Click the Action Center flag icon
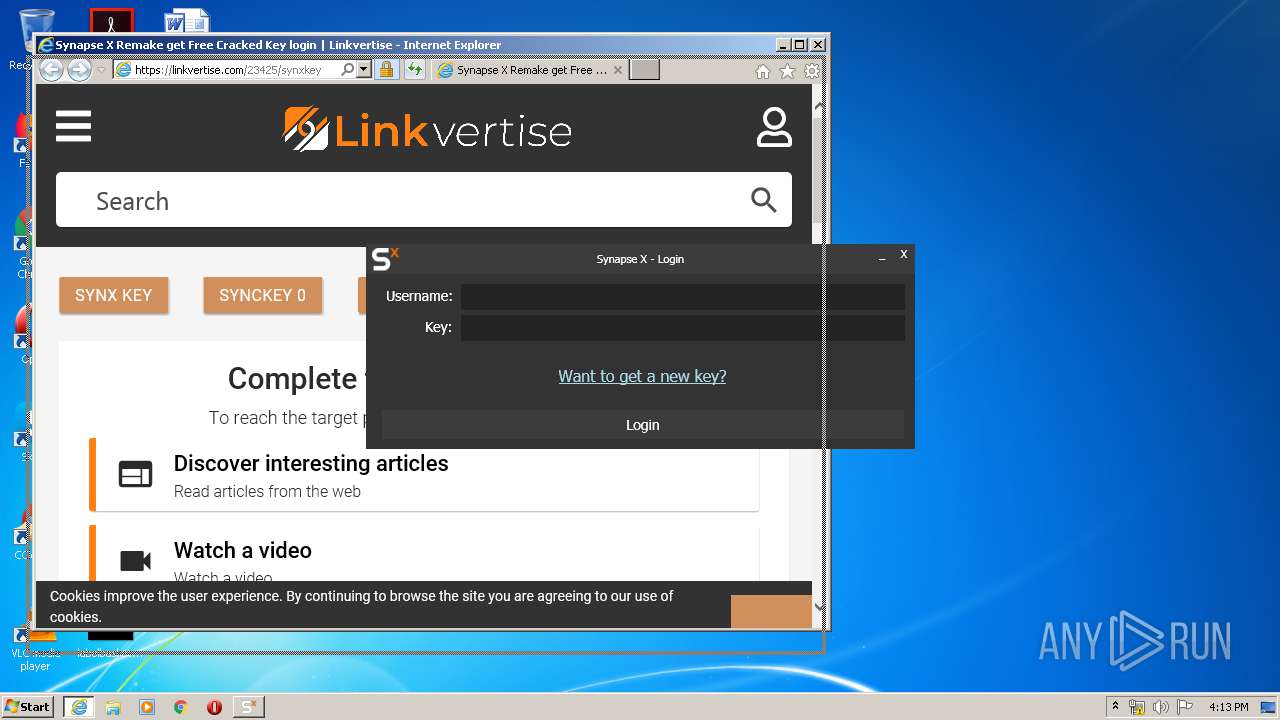 coord(1185,707)
